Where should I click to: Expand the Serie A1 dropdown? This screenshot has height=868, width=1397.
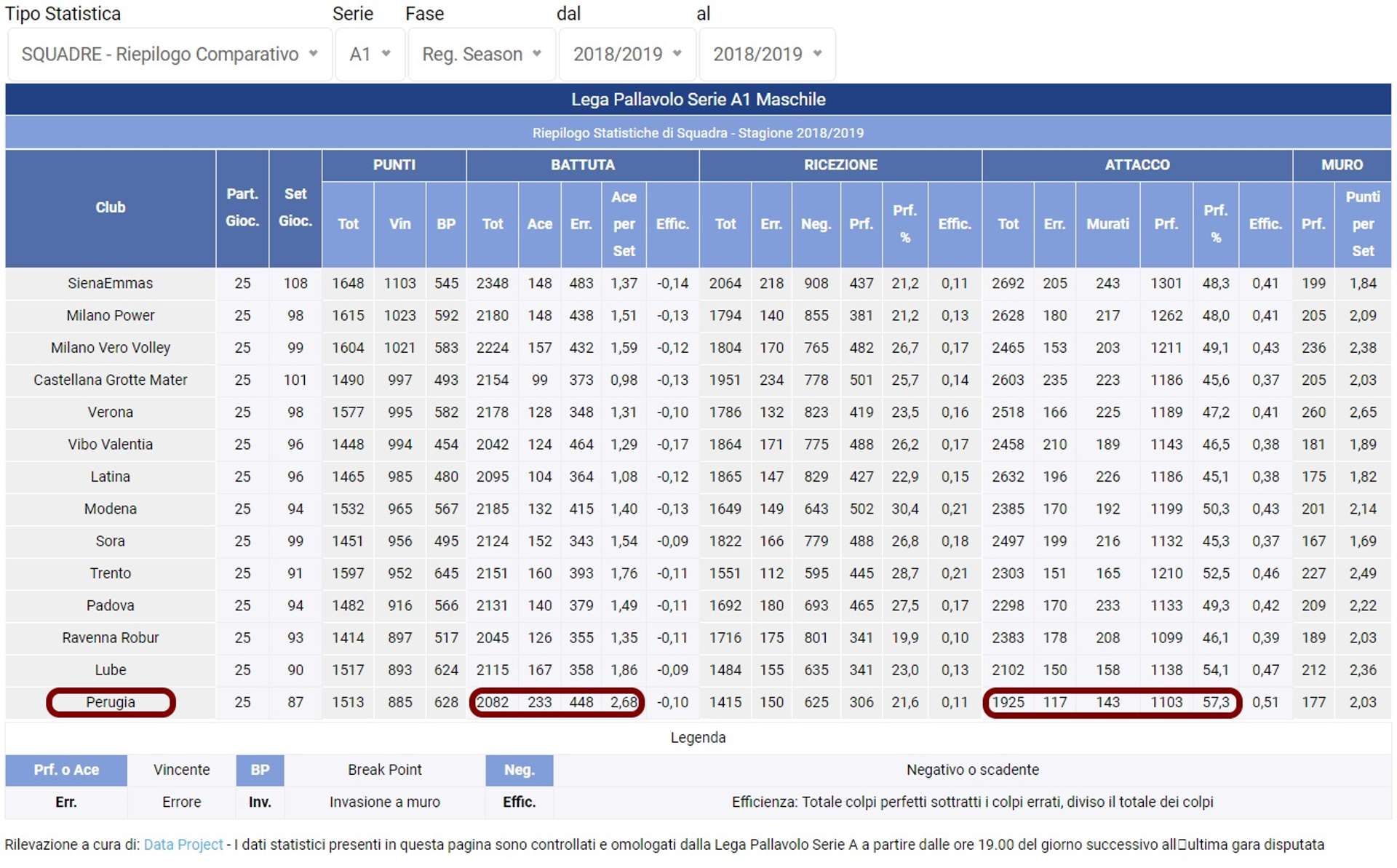pyautogui.click(x=370, y=55)
